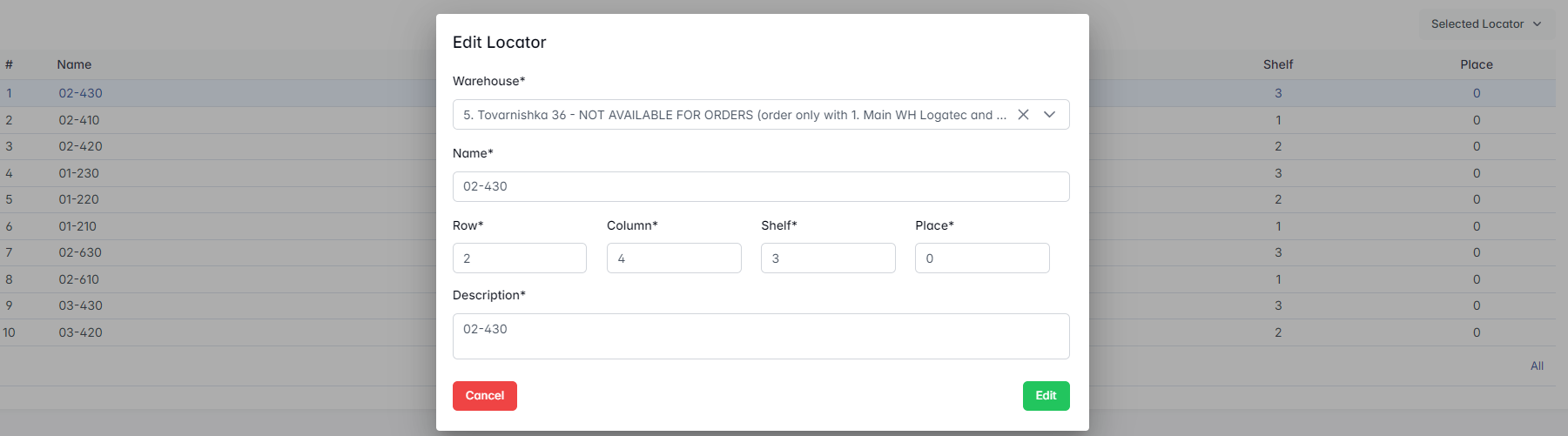Click locator 03-420 in the table
Image resolution: width=1568 pixels, height=436 pixels.
coord(80,332)
